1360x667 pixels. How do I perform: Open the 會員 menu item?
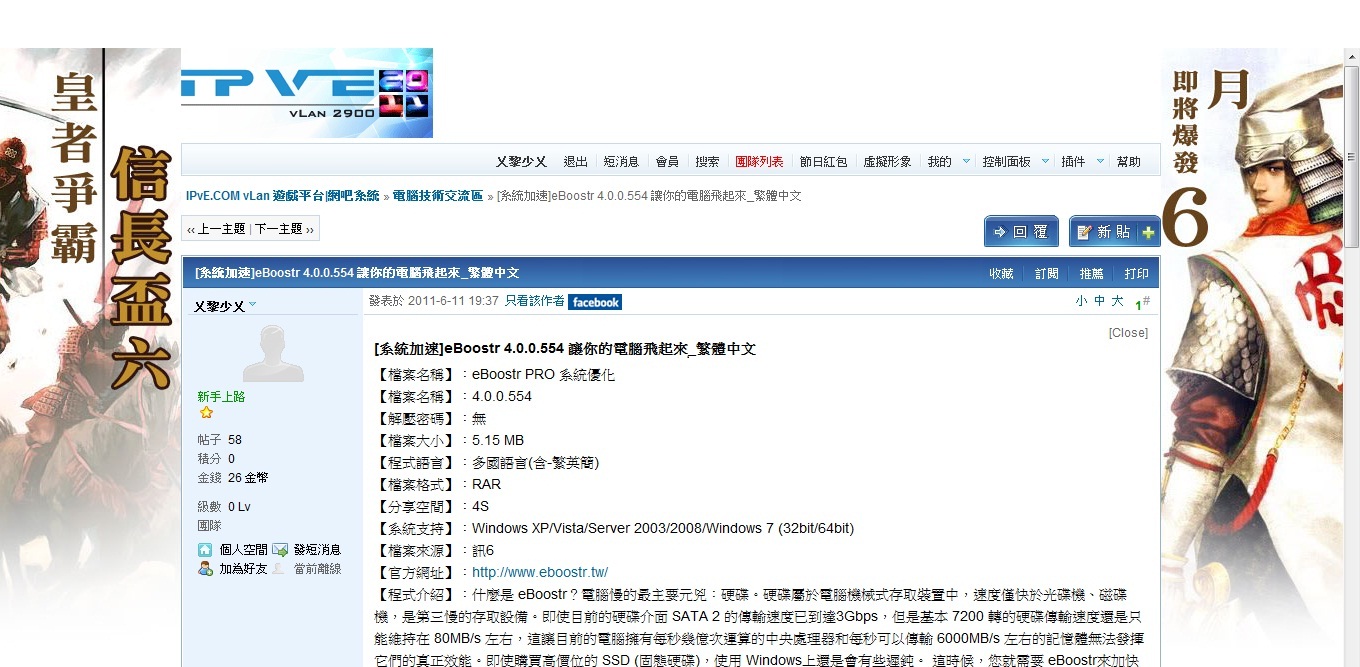667,161
